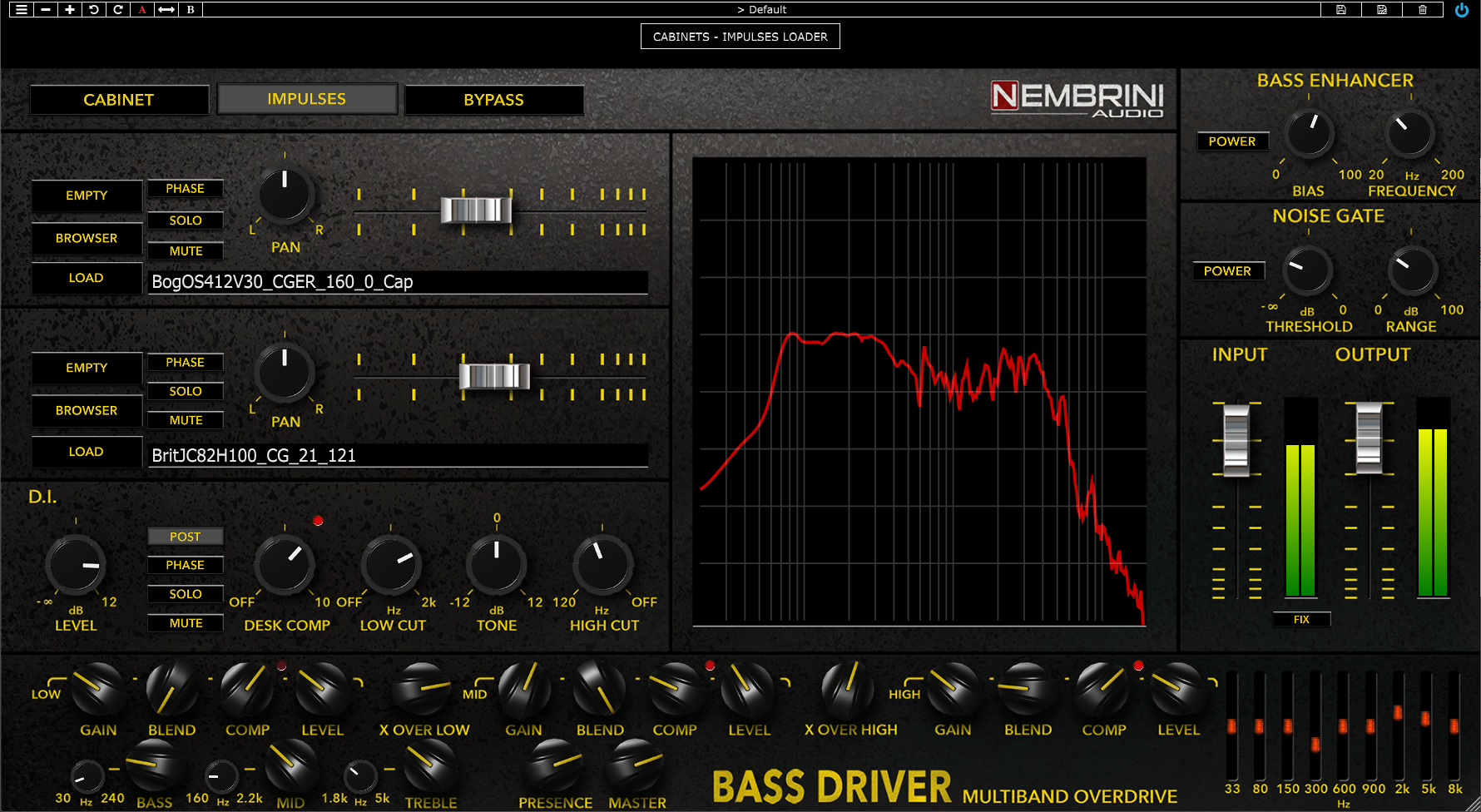This screenshot has height=812, width=1481.
Task: Toggle the D.I. SOLO button
Action: pyautogui.click(x=186, y=595)
